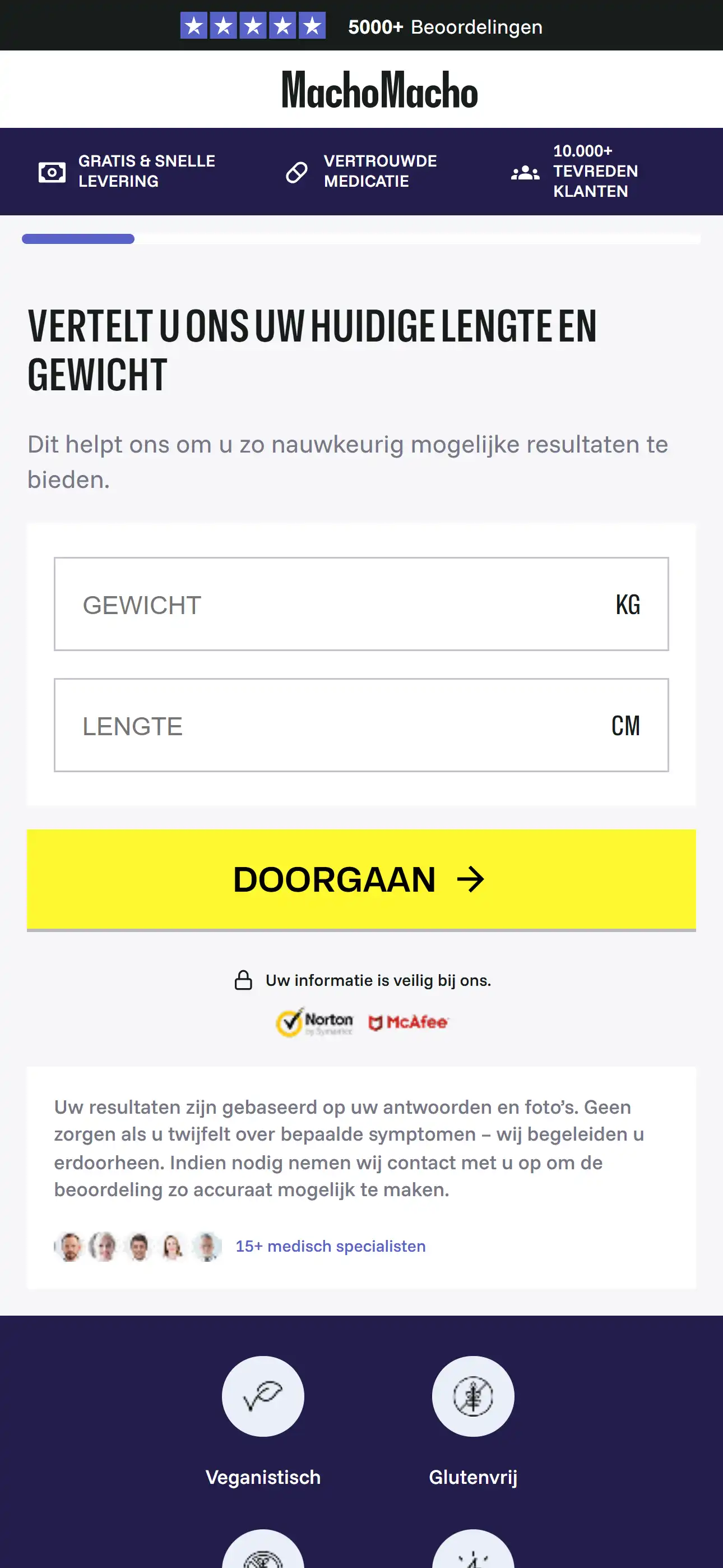Click the Veganistisch leaf icon
Screen dimensions: 723x1568
pos(263,1396)
